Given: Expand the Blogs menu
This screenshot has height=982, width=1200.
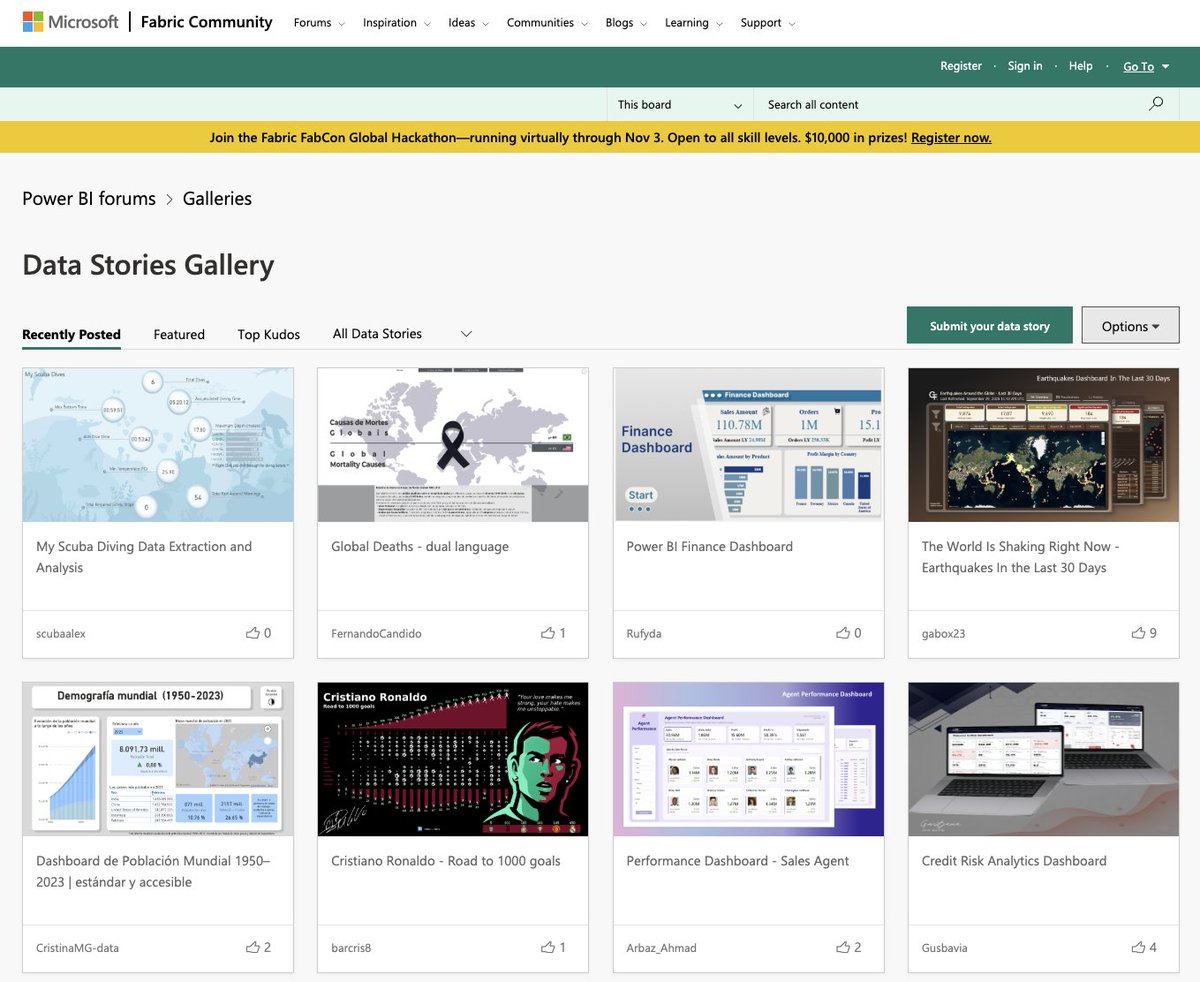Looking at the screenshot, I should coord(626,23).
